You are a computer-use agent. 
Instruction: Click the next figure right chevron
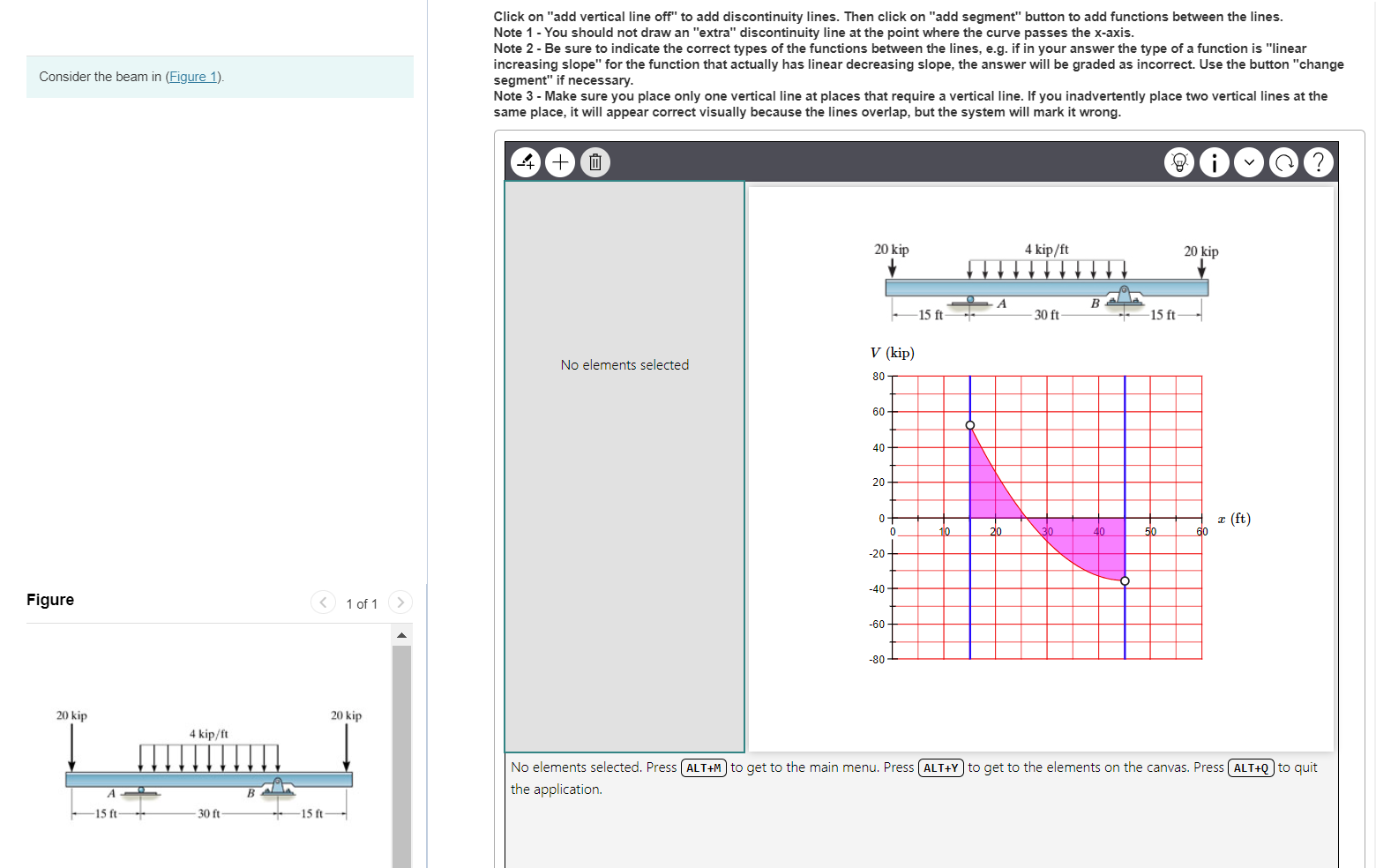pos(400,602)
